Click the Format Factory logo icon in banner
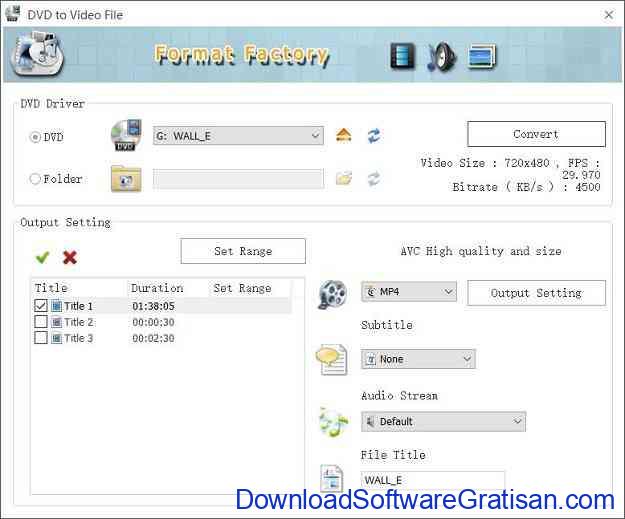 coord(37,55)
